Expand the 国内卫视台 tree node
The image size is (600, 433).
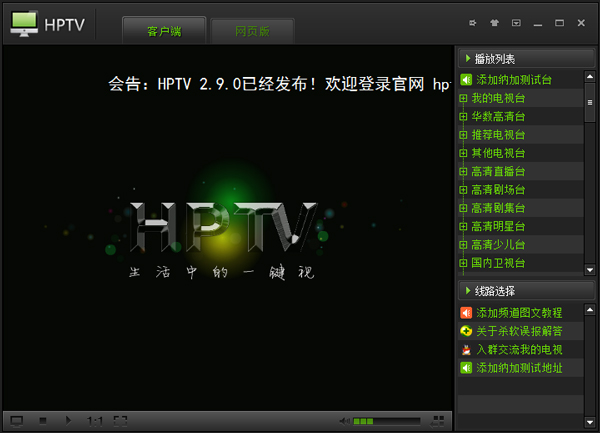[x=463, y=263]
